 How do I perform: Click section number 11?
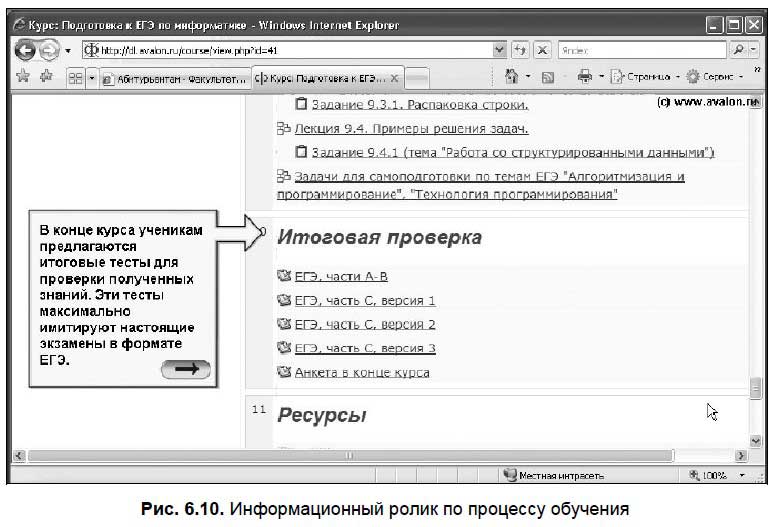259,409
